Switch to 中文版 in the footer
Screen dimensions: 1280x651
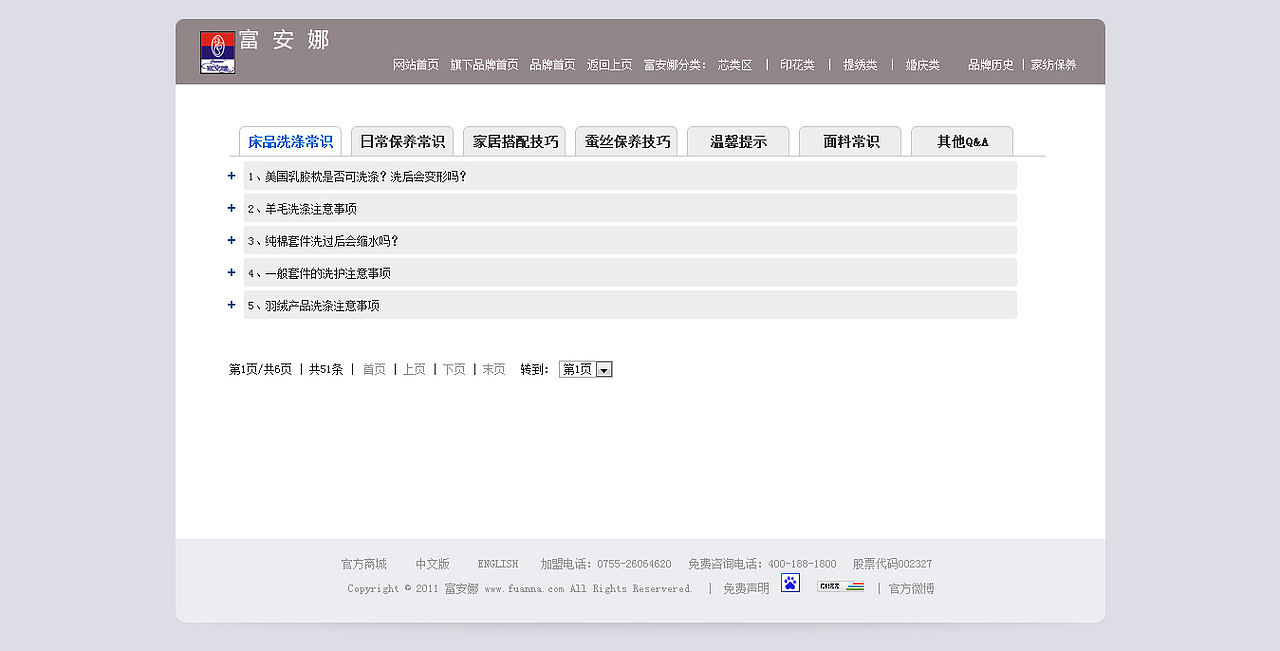point(433,564)
